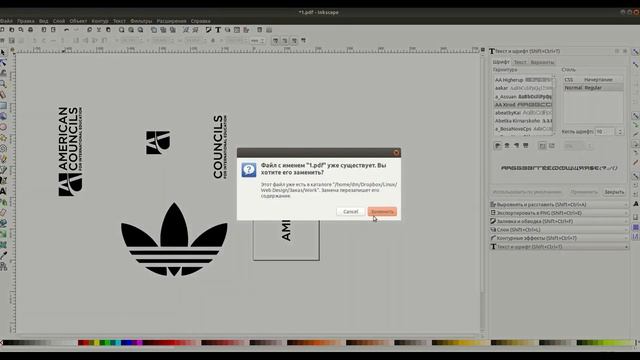Click the Fill and Stroke toolbar icon

209,30
